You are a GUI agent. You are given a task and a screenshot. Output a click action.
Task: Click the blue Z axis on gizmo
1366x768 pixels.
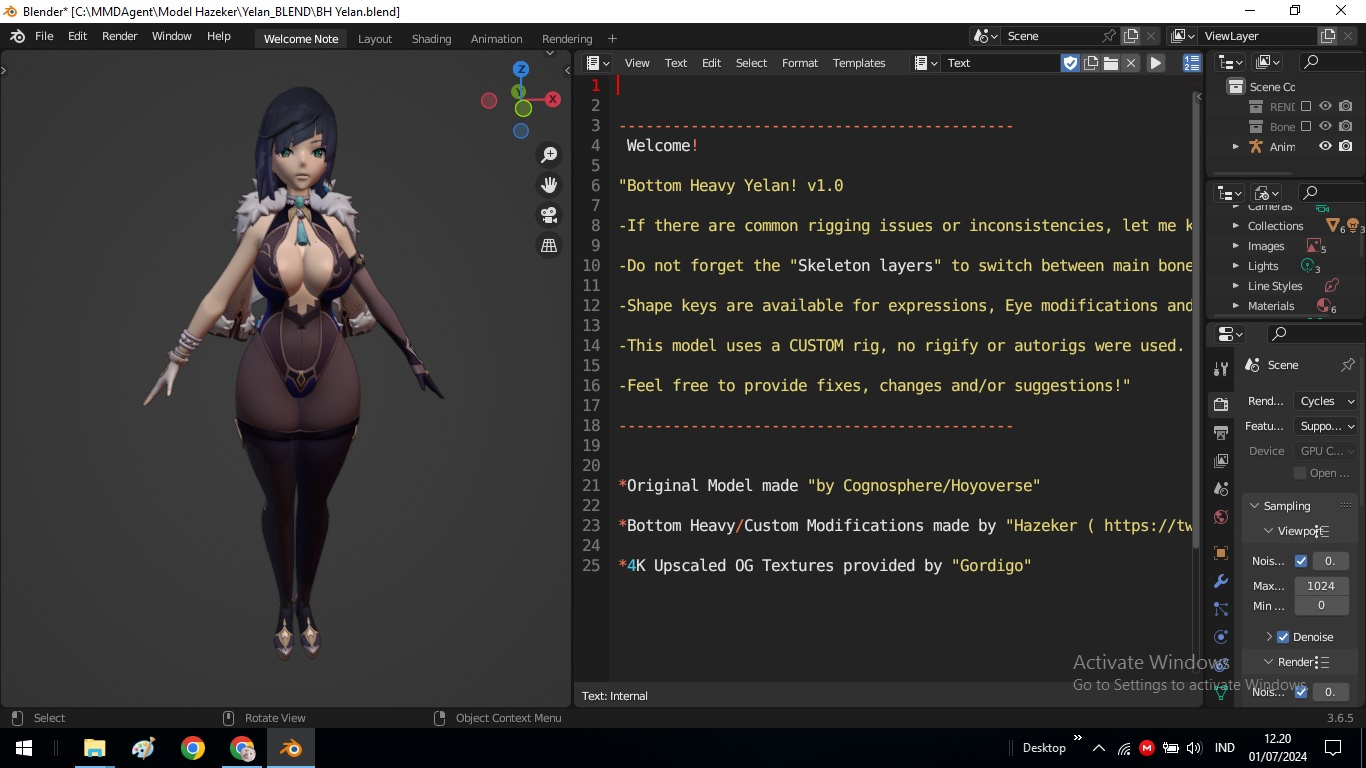point(521,69)
